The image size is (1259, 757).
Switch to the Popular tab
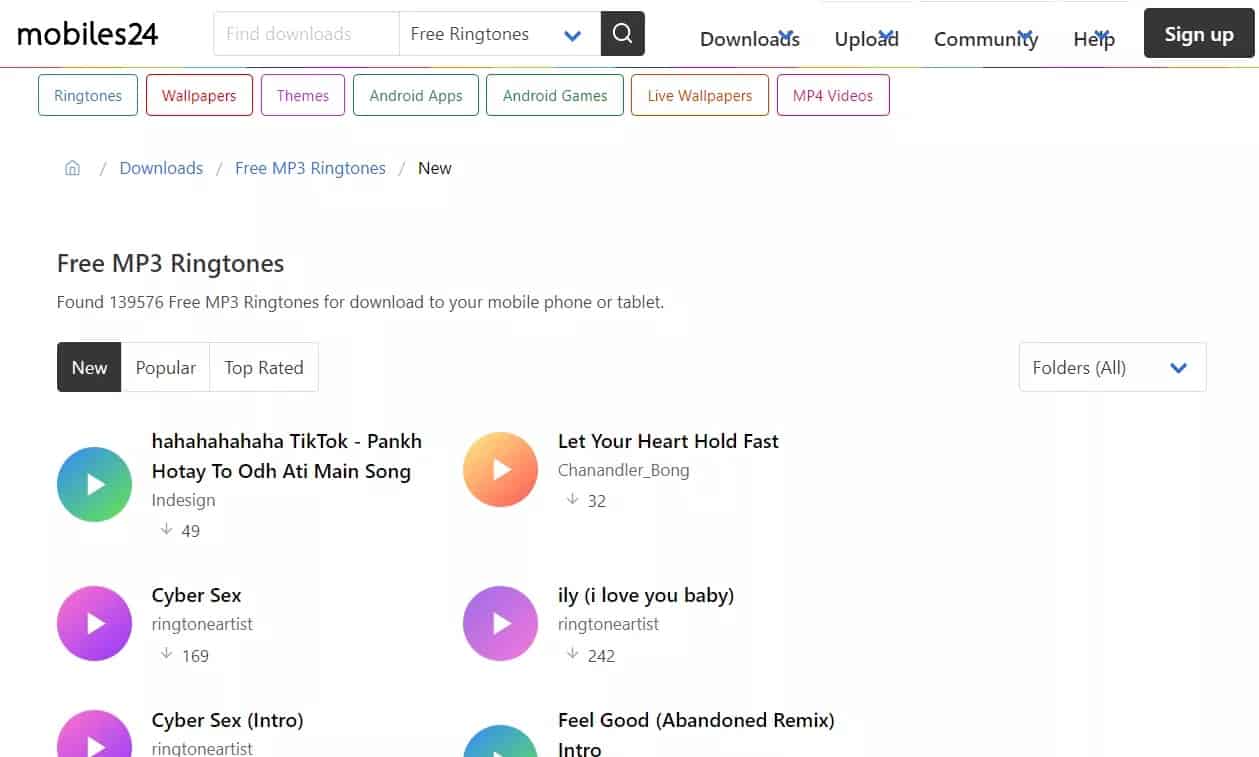point(165,368)
